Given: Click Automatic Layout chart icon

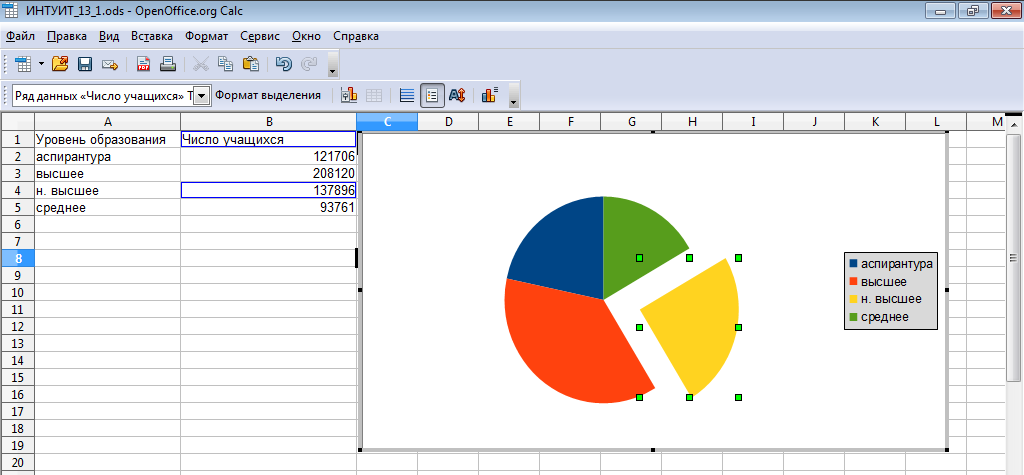Looking at the screenshot, I should pos(490,95).
